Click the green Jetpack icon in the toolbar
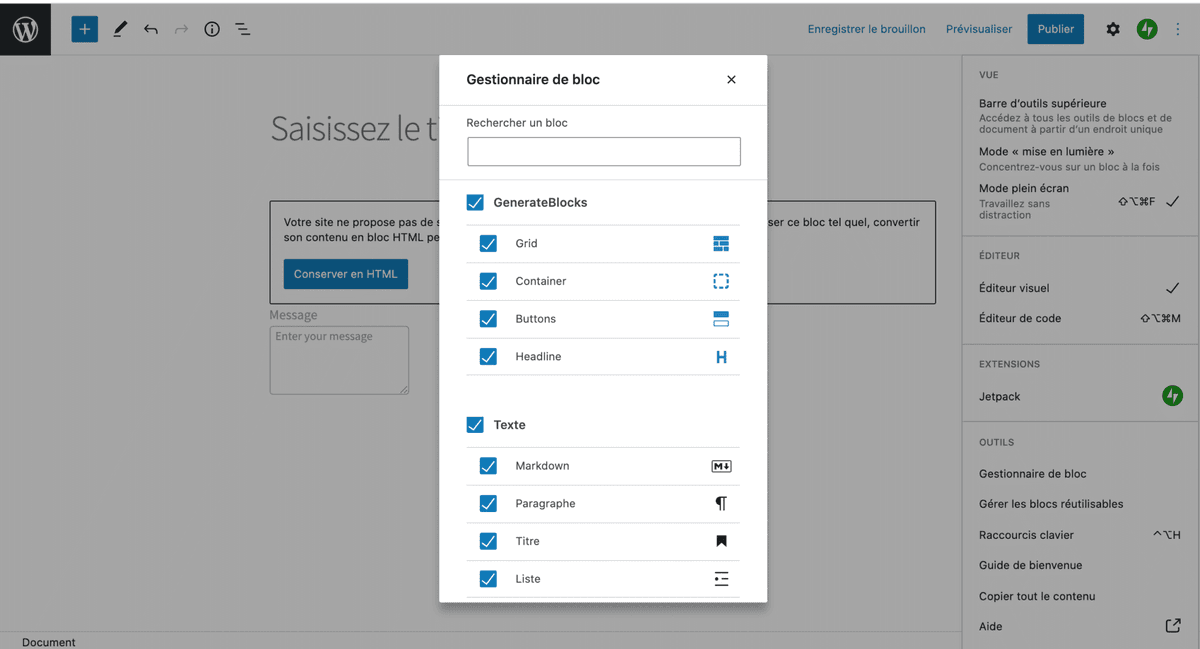 1147,29
